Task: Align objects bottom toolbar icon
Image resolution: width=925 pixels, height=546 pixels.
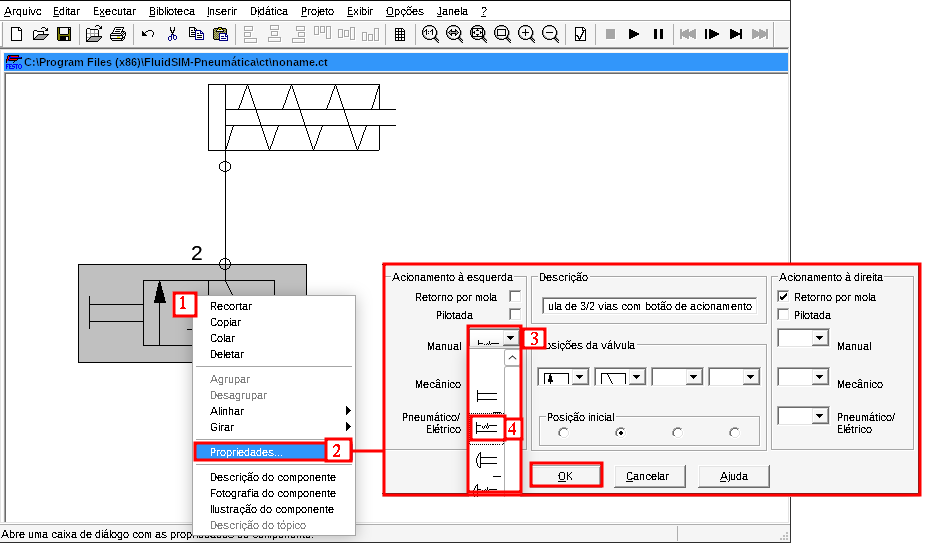Action: pyautogui.click(x=370, y=34)
